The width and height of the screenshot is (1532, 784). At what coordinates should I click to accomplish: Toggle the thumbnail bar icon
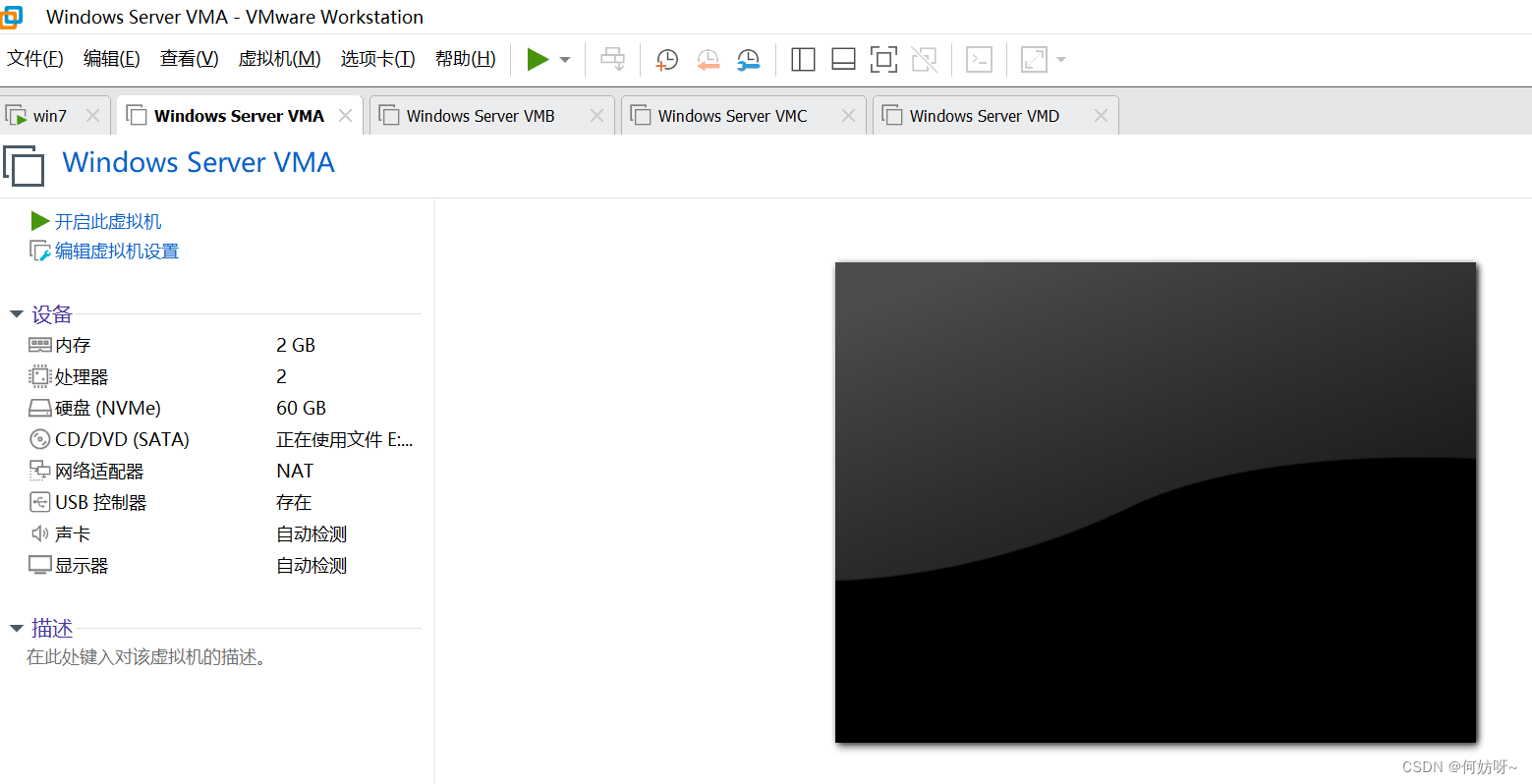tap(843, 59)
